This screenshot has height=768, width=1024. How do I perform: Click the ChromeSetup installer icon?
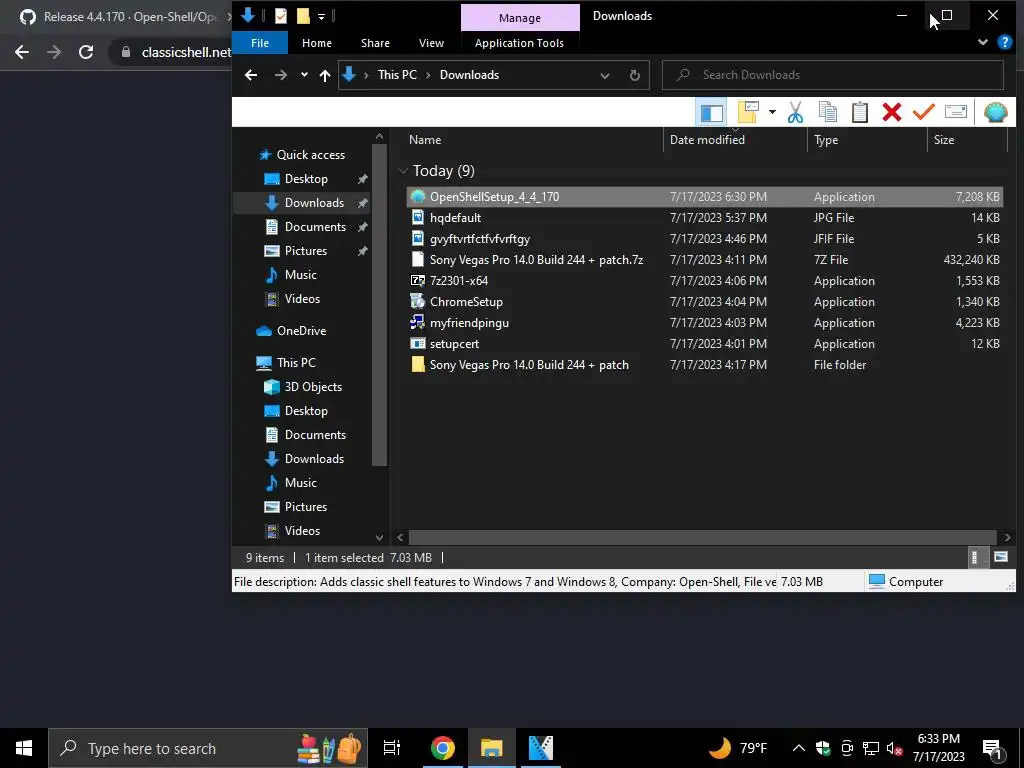pyautogui.click(x=417, y=301)
